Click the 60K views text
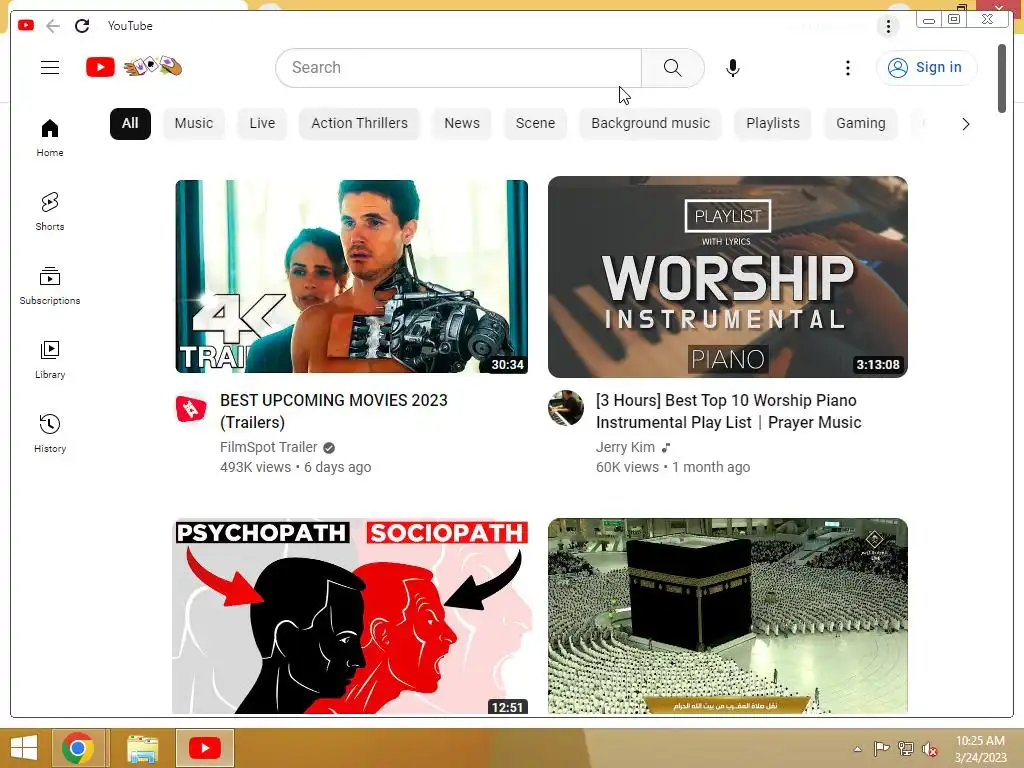1024x768 pixels. pyautogui.click(x=627, y=467)
